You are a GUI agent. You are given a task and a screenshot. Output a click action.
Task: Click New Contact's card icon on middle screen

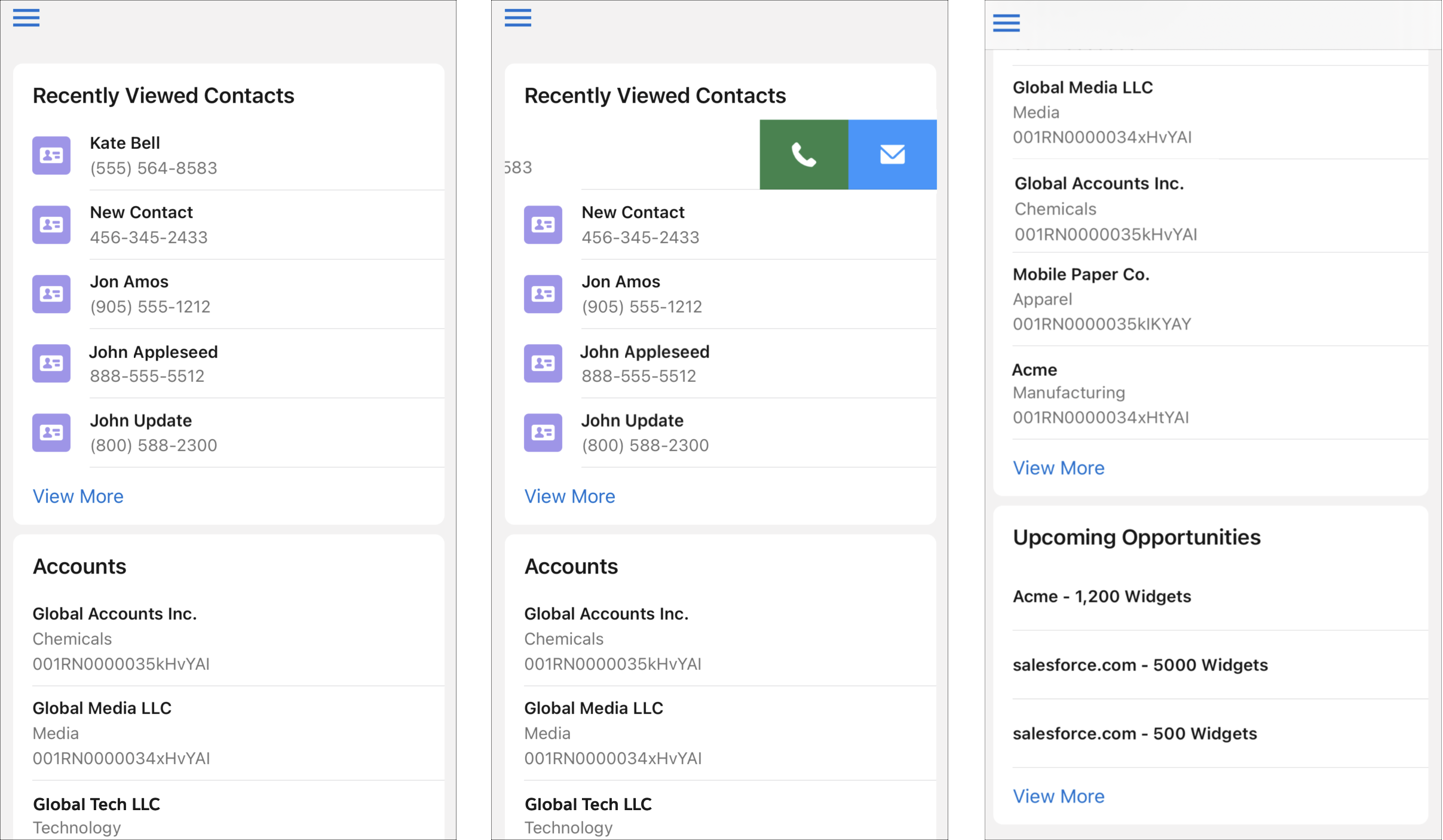coord(543,225)
